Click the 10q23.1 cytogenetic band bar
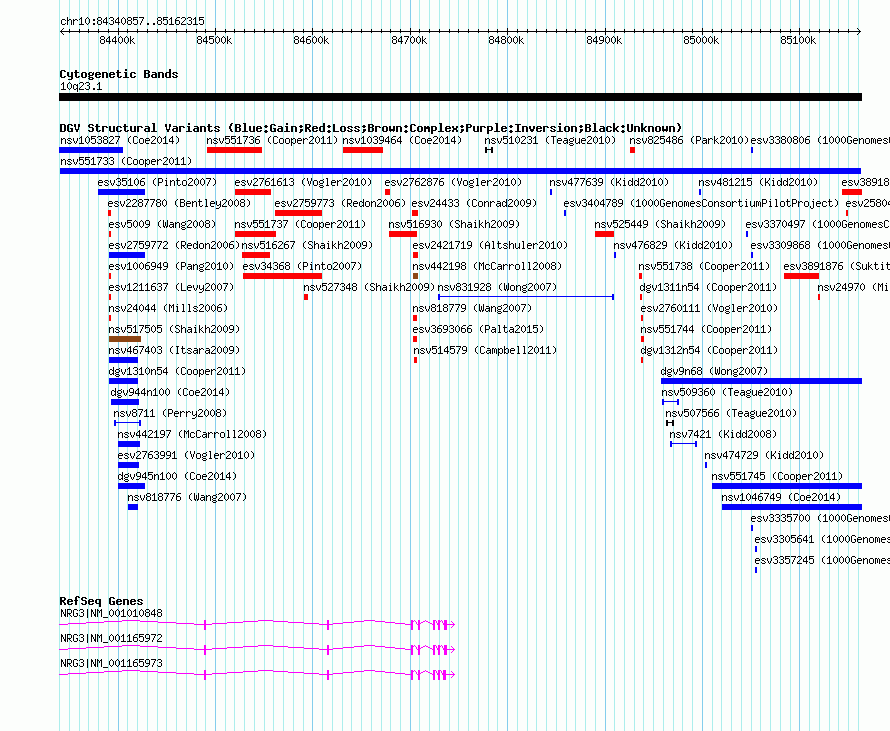Screen dimensions: 890x731 pos(460,97)
